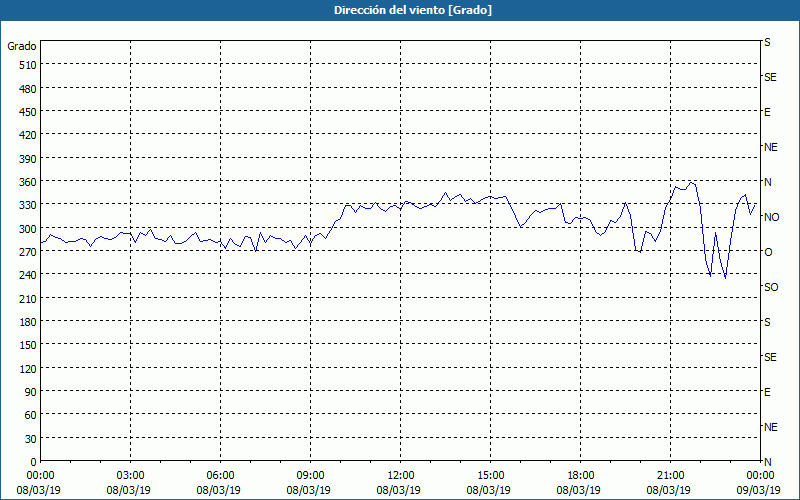Select the 270 degree axis label
800x500 pixels.
point(28,252)
